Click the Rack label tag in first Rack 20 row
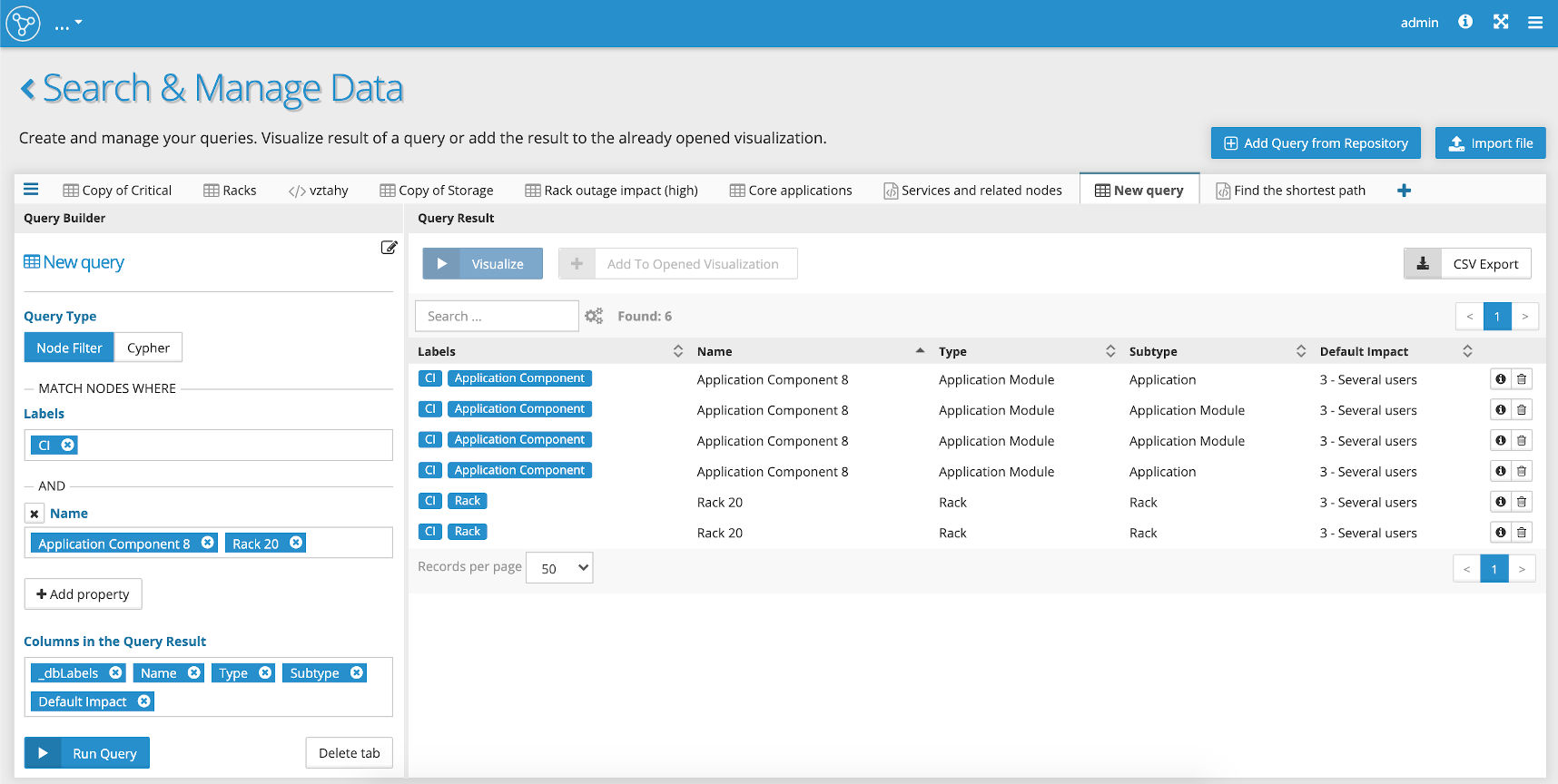Image resolution: width=1558 pixels, height=784 pixels. (x=468, y=501)
